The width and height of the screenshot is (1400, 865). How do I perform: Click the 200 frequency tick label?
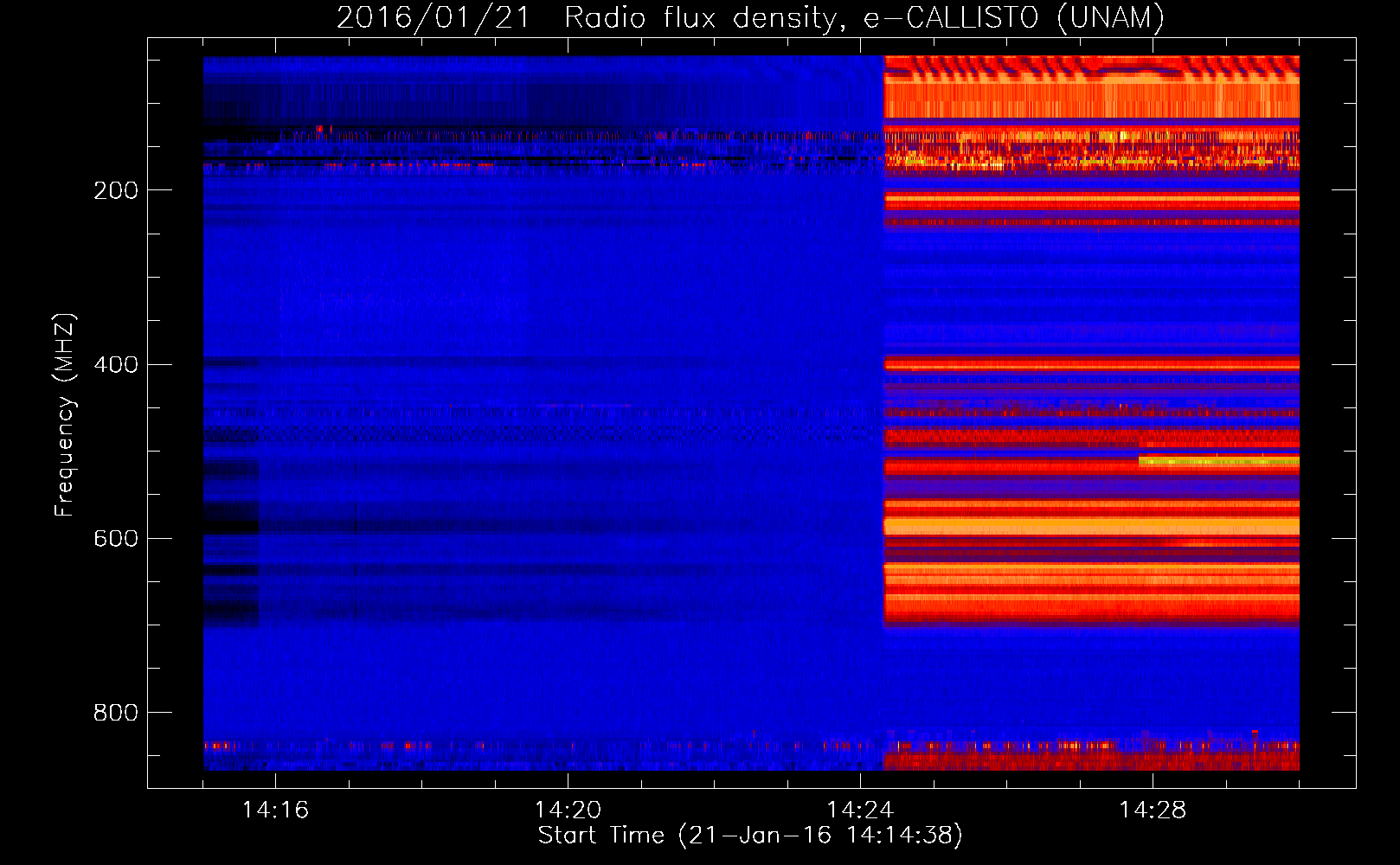tap(116, 190)
